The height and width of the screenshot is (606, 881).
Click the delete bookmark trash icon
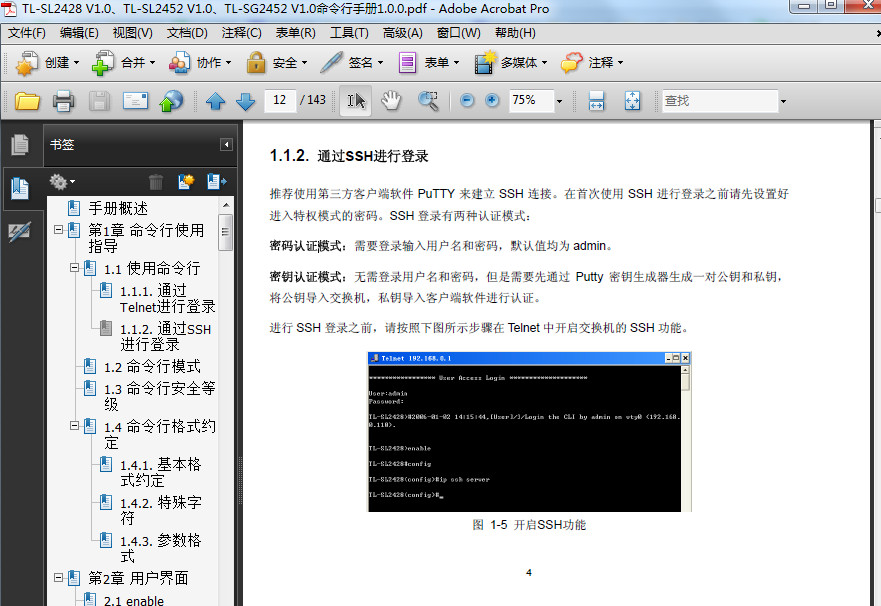[156, 181]
